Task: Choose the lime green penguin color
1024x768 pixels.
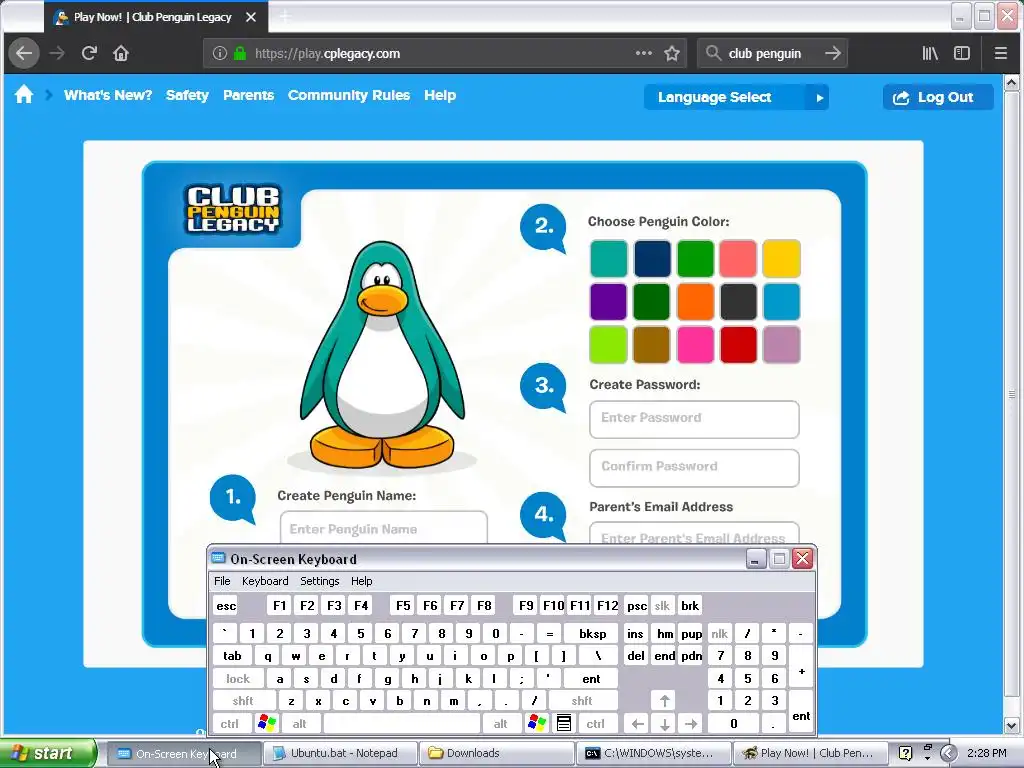Action: tap(608, 344)
